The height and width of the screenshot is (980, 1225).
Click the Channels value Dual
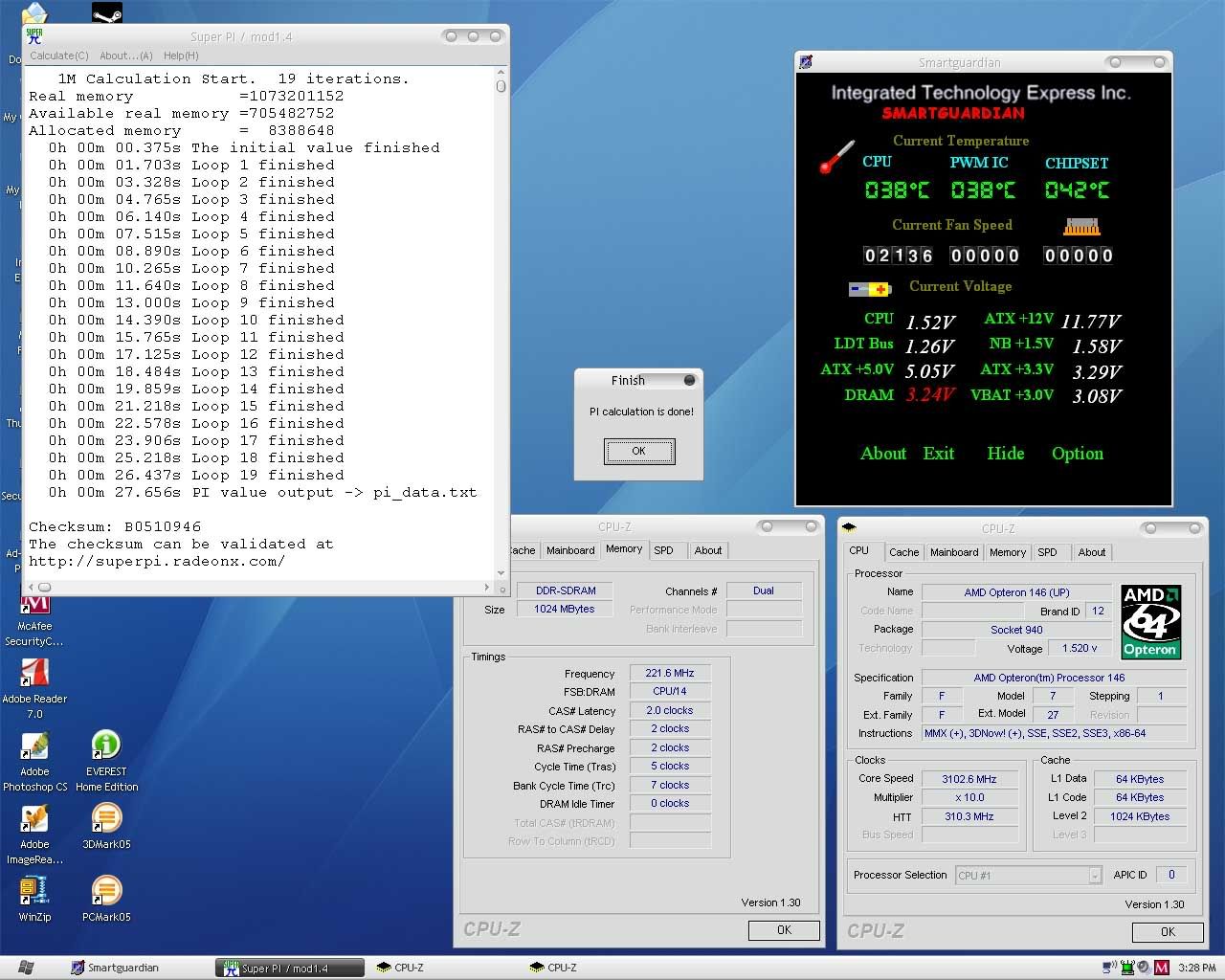[x=763, y=590]
